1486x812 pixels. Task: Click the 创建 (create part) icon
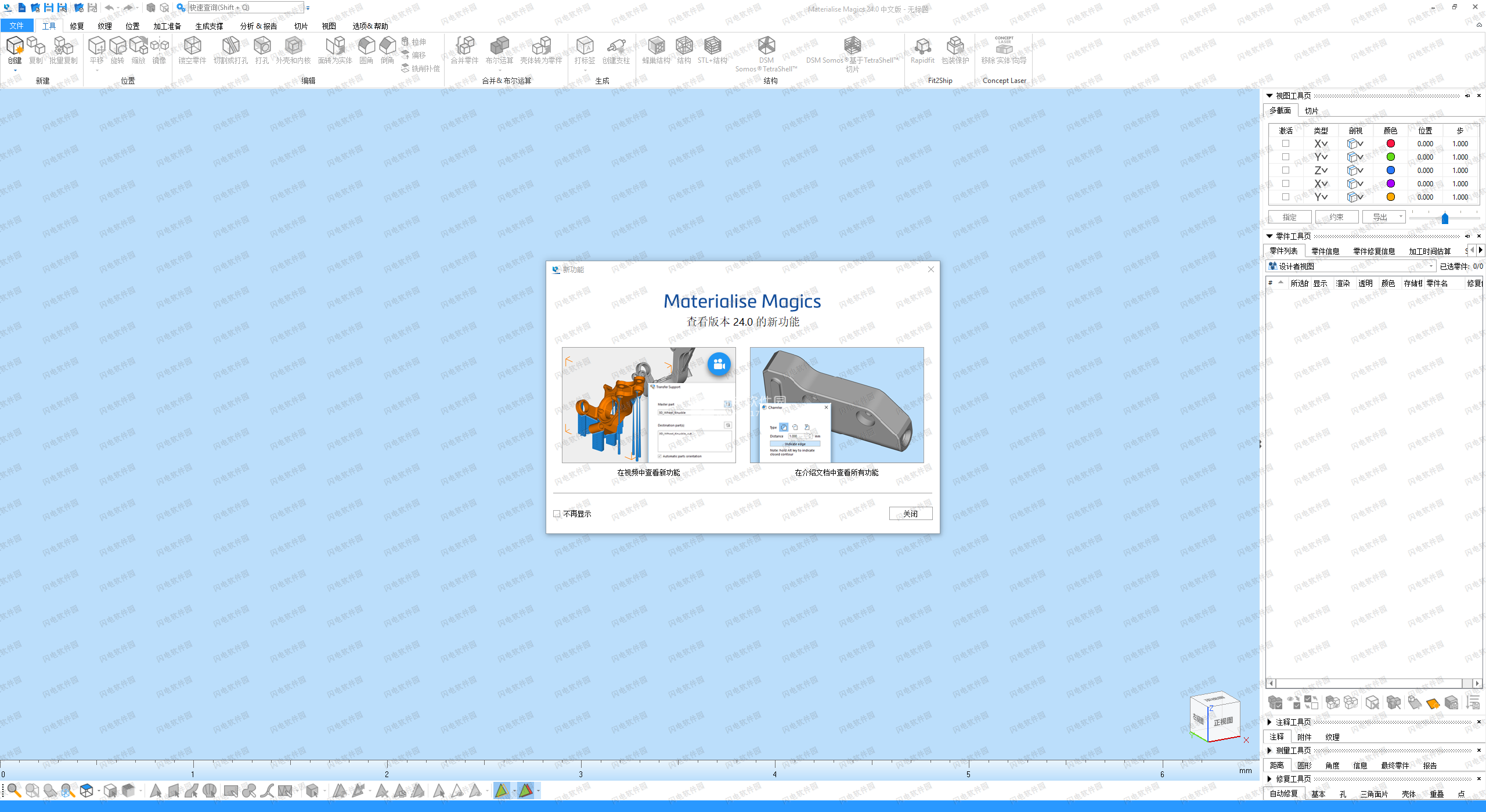(15, 50)
